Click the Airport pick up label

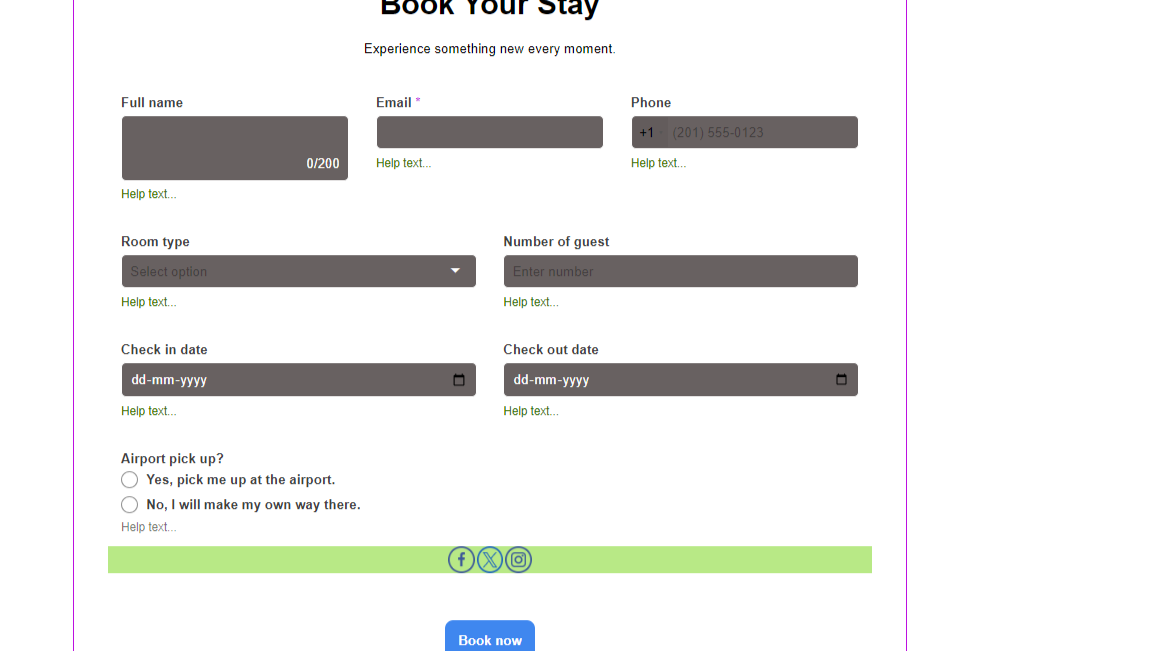172,459
